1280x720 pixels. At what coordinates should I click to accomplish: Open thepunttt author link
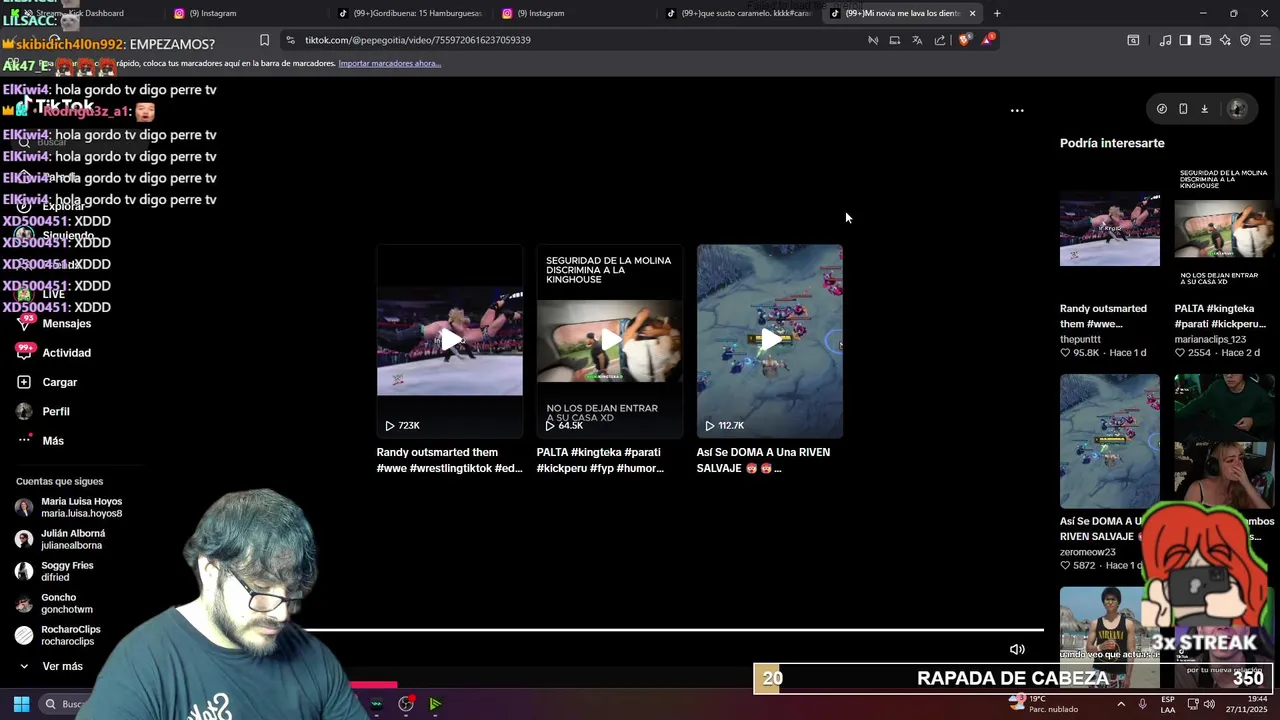click(x=1080, y=339)
